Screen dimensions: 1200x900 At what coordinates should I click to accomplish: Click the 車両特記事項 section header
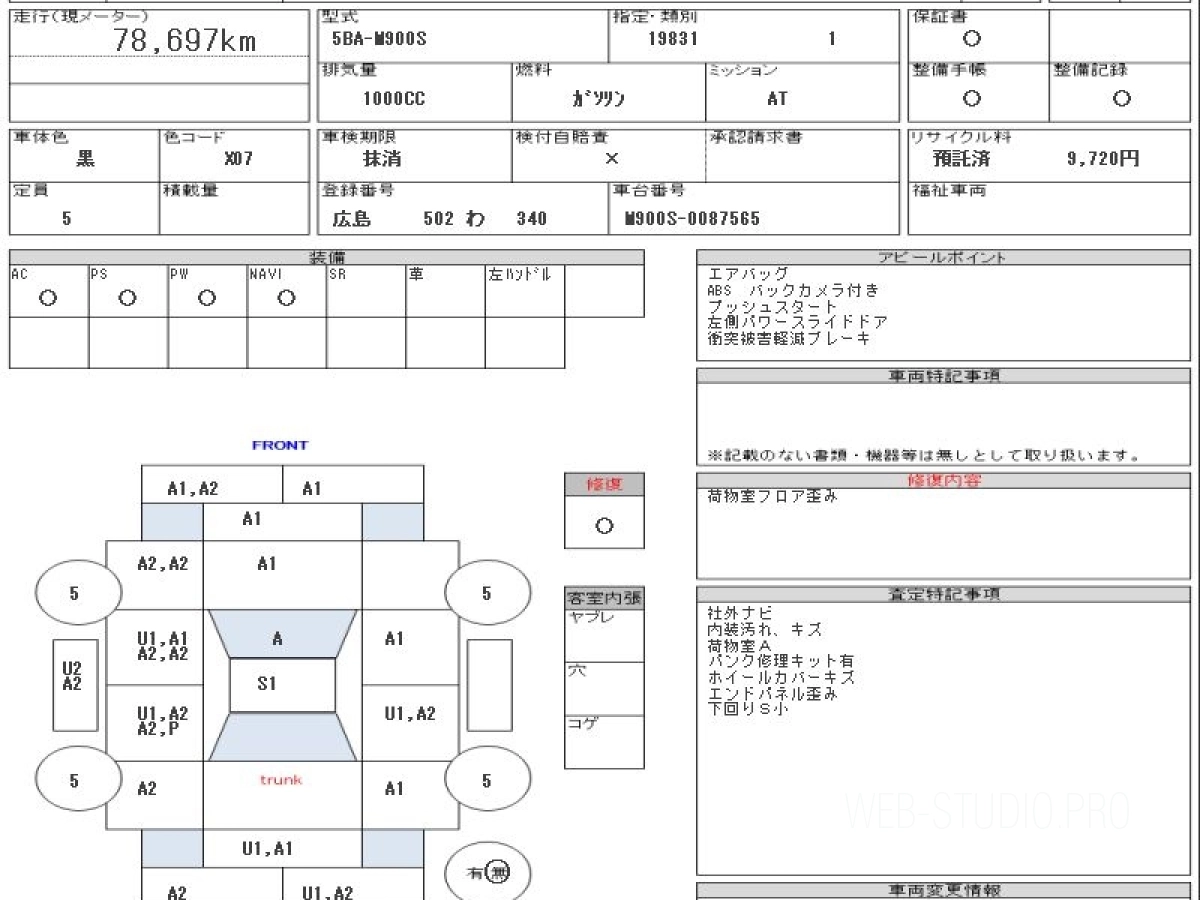(943, 375)
